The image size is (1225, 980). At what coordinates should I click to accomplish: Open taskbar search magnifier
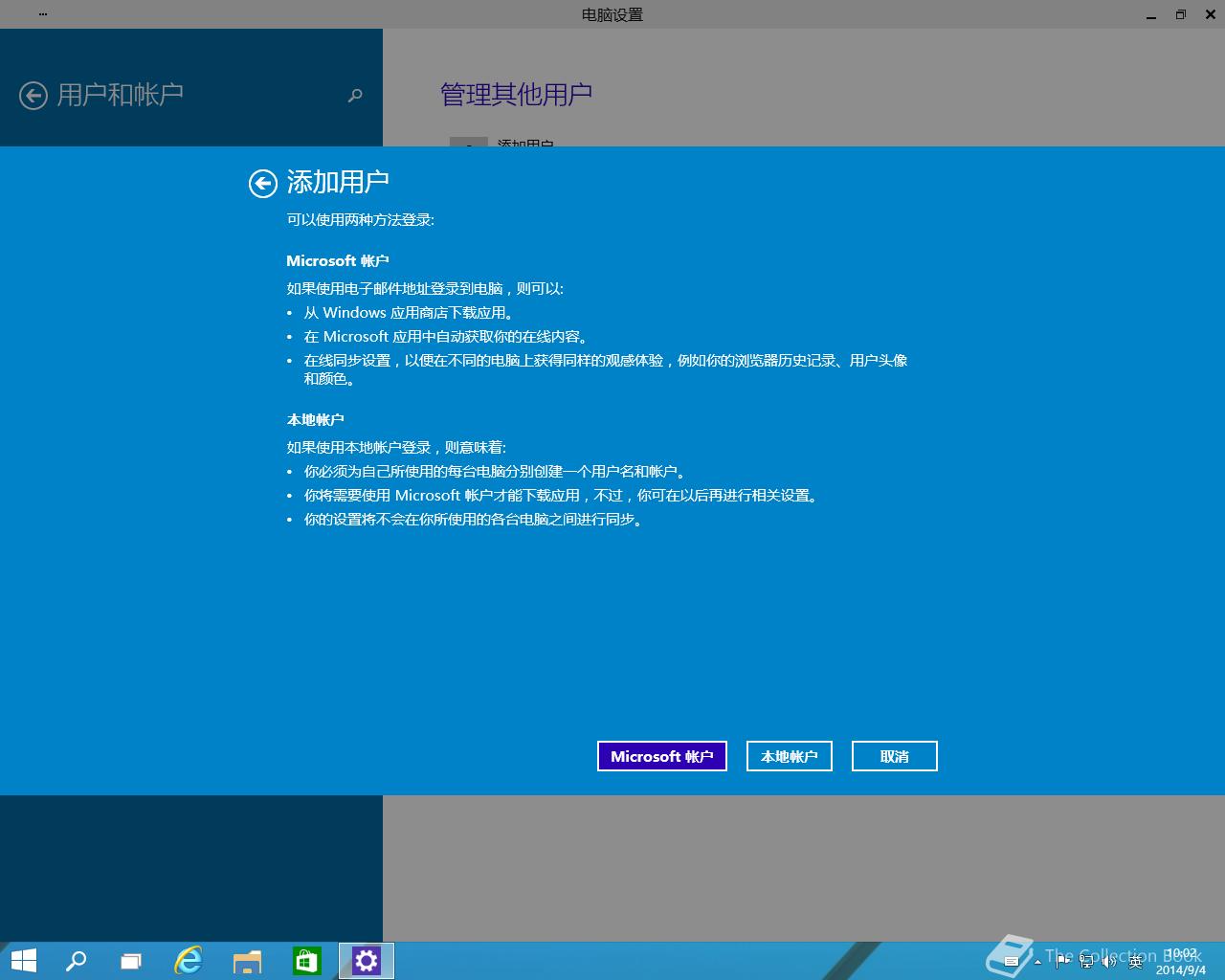coord(76,960)
